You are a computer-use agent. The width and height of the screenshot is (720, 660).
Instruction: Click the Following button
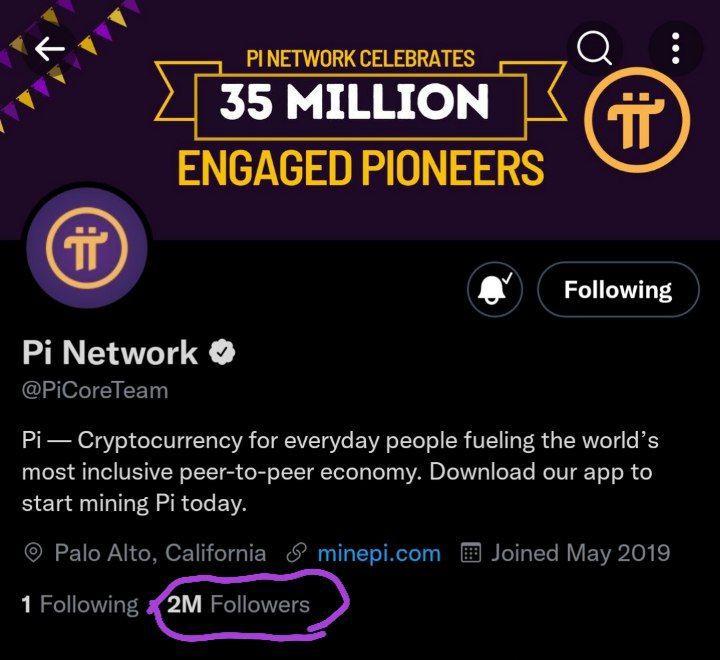618,290
